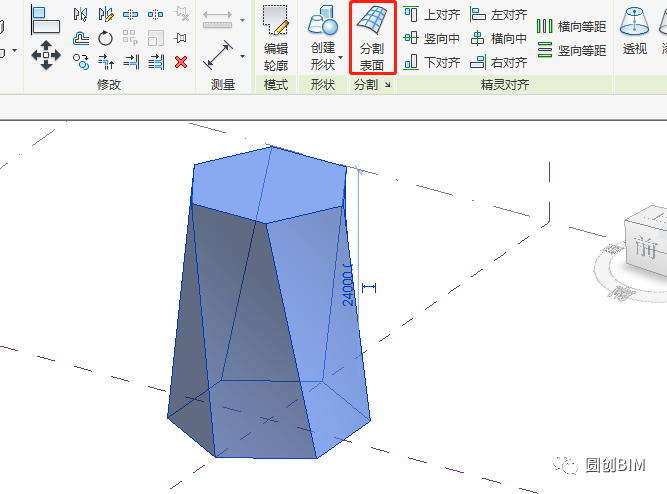Select the Align tool in 修改 panel
The height and width of the screenshot is (494, 667).
point(45,20)
